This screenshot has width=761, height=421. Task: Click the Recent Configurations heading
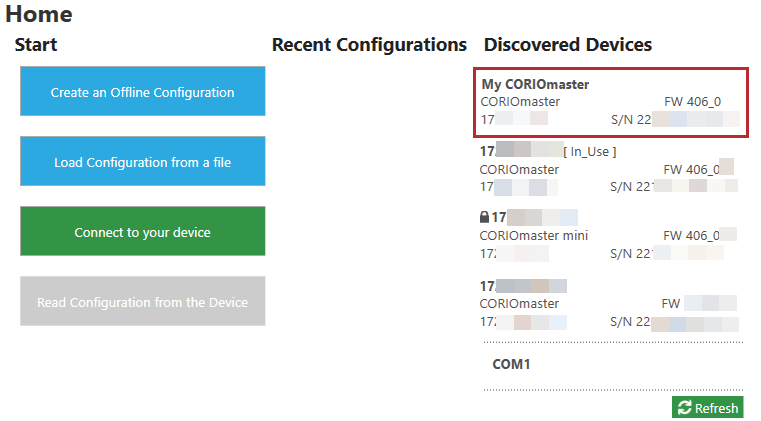tap(369, 45)
